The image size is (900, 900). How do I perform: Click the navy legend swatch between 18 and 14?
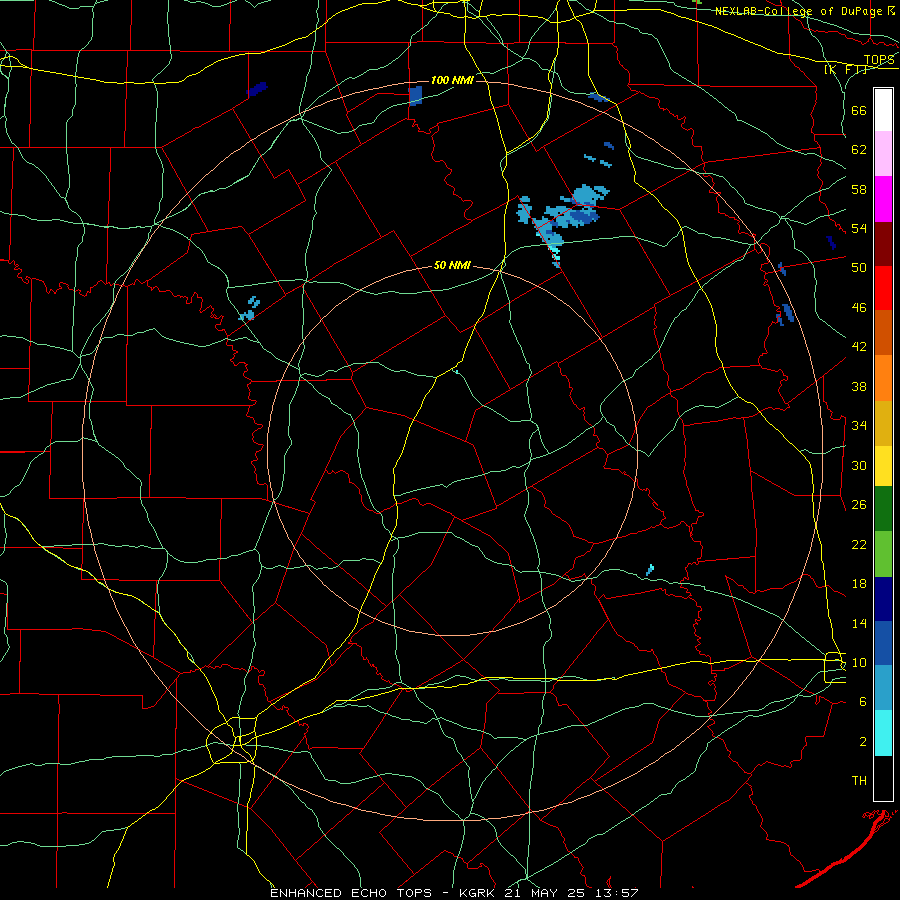pos(883,599)
